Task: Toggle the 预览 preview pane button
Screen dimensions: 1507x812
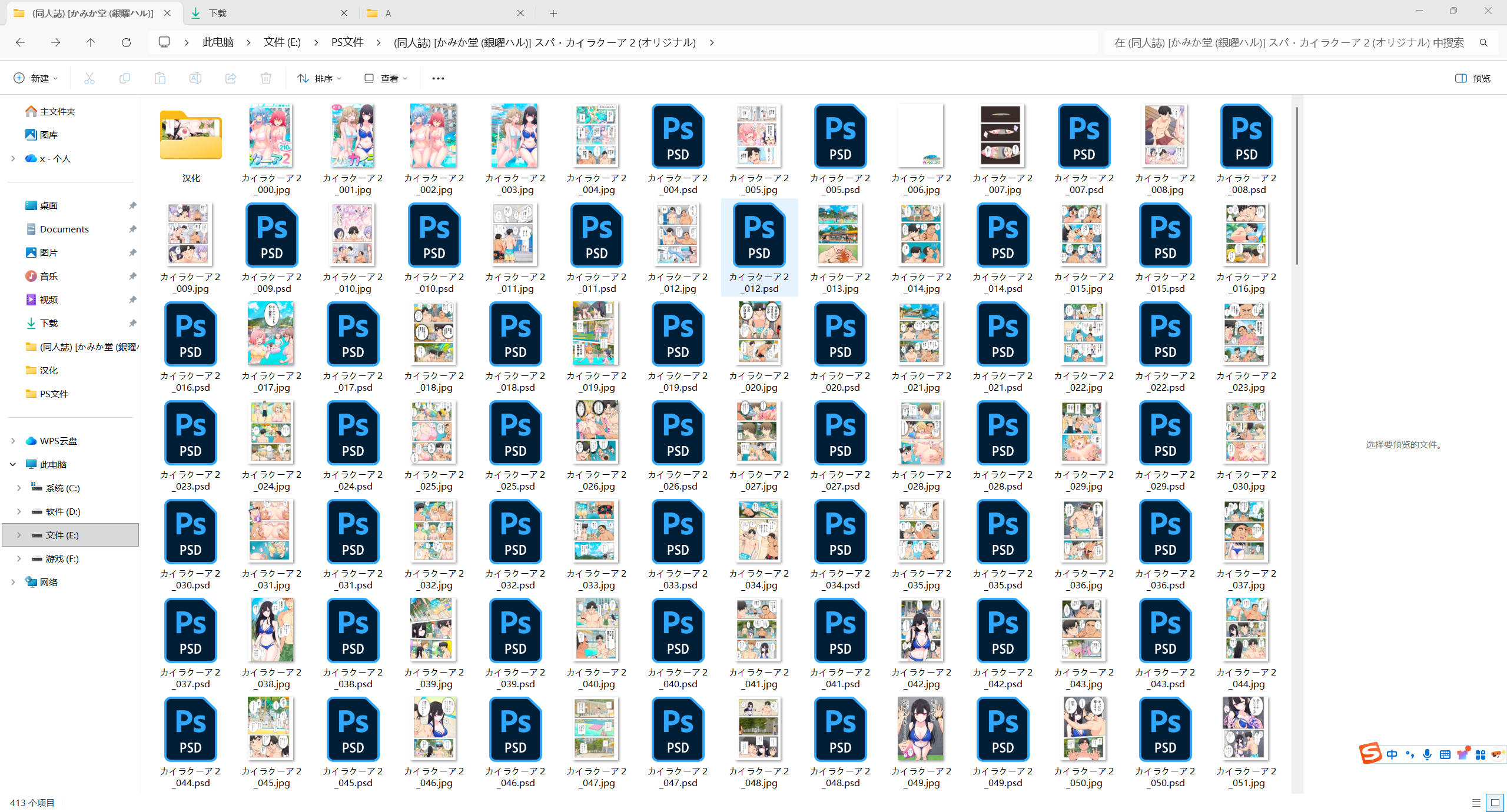Action: coord(1473,78)
